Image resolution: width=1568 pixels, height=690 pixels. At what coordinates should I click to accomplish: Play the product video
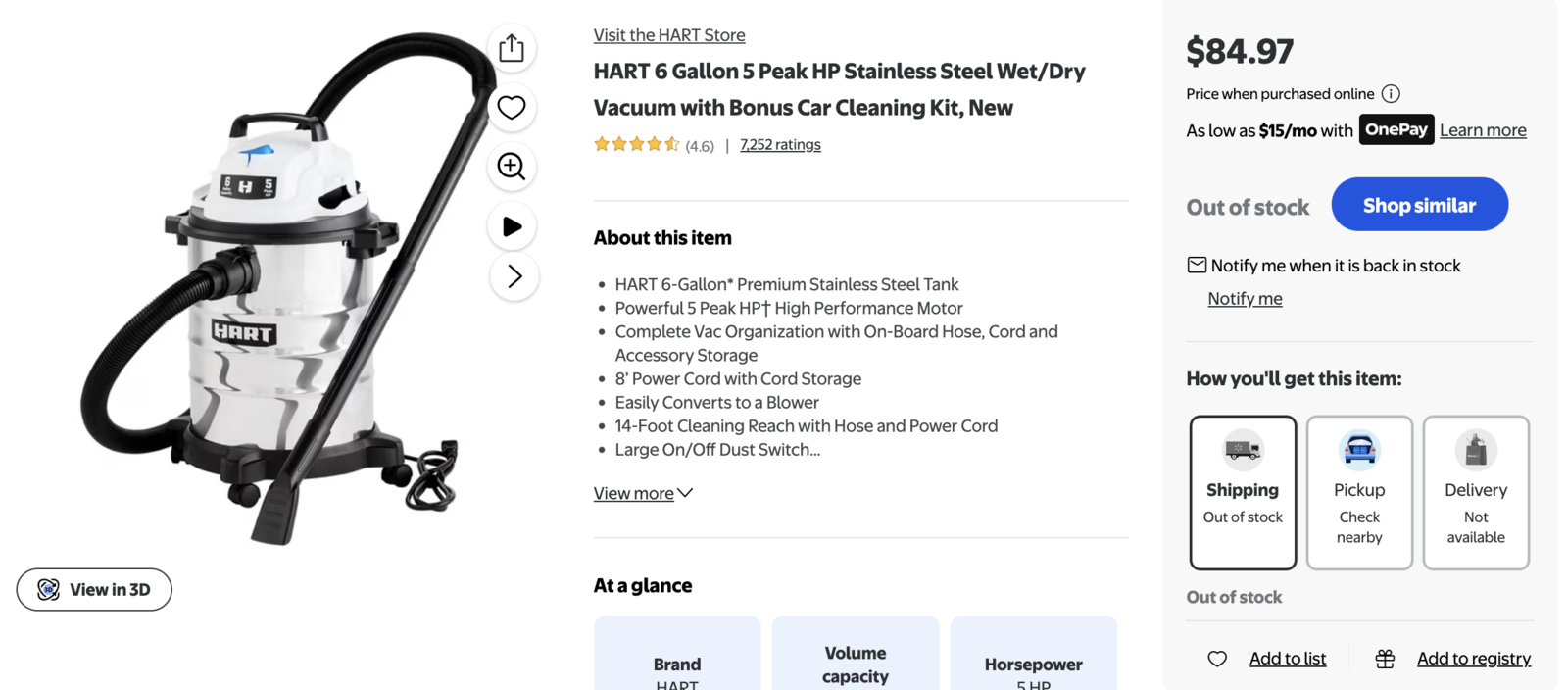[x=512, y=226]
